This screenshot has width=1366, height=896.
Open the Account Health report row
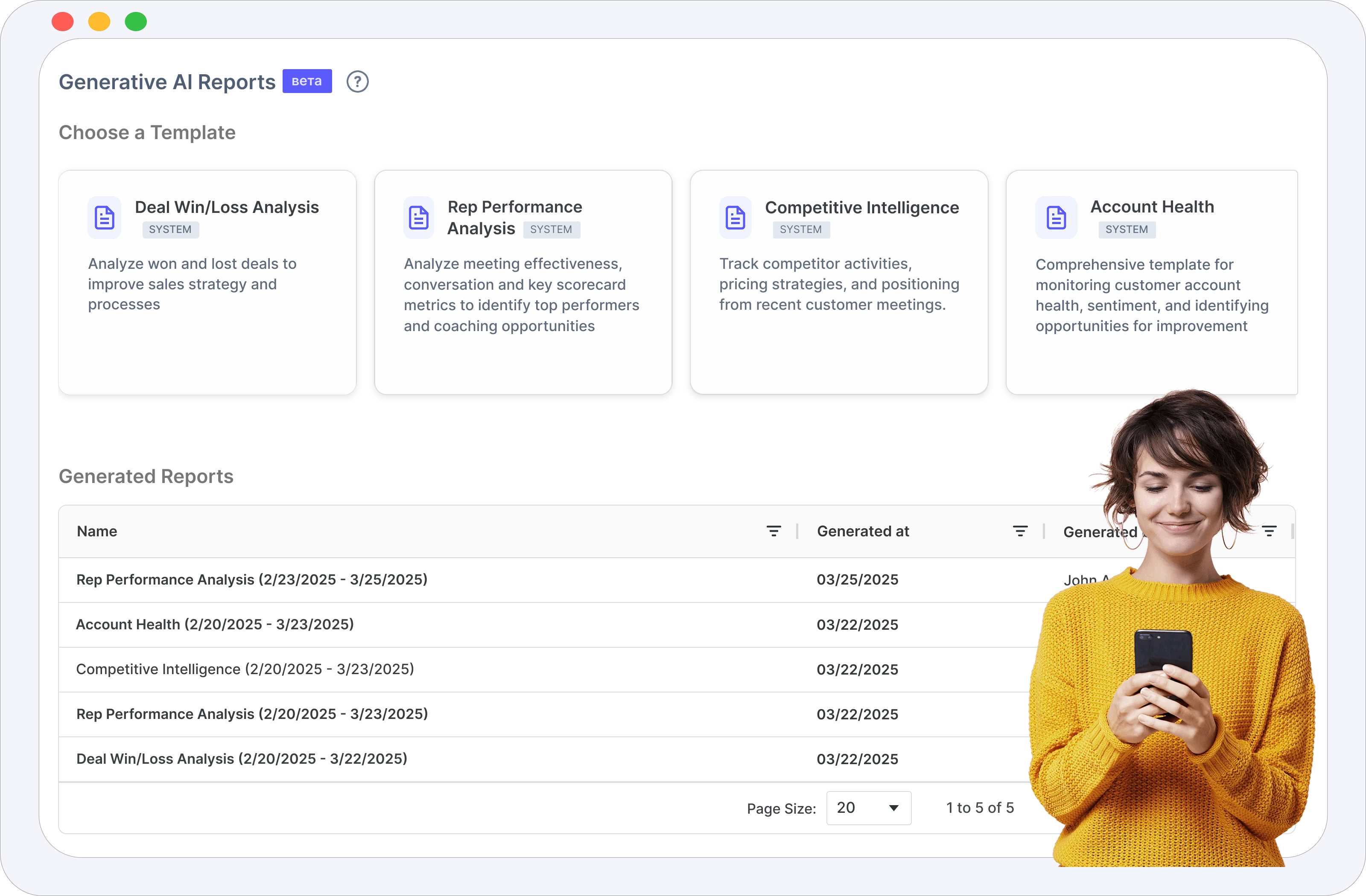coord(215,624)
